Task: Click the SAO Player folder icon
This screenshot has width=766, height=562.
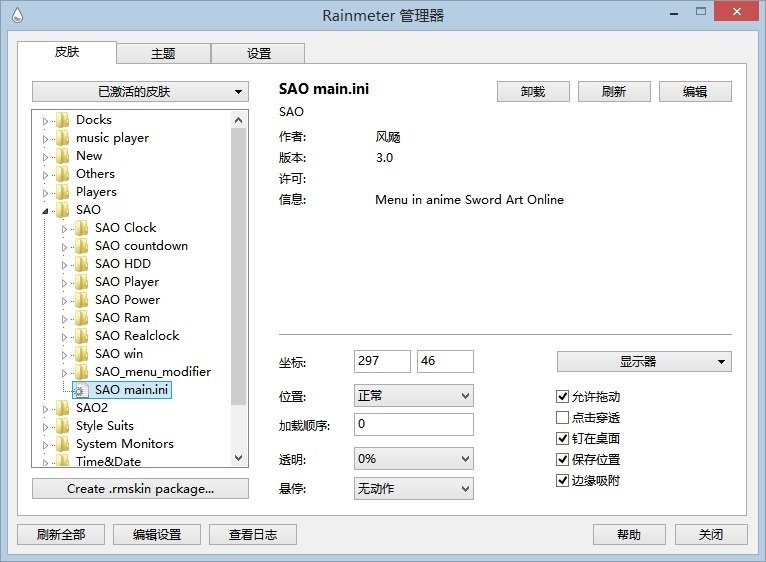Action: [x=82, y=282]
